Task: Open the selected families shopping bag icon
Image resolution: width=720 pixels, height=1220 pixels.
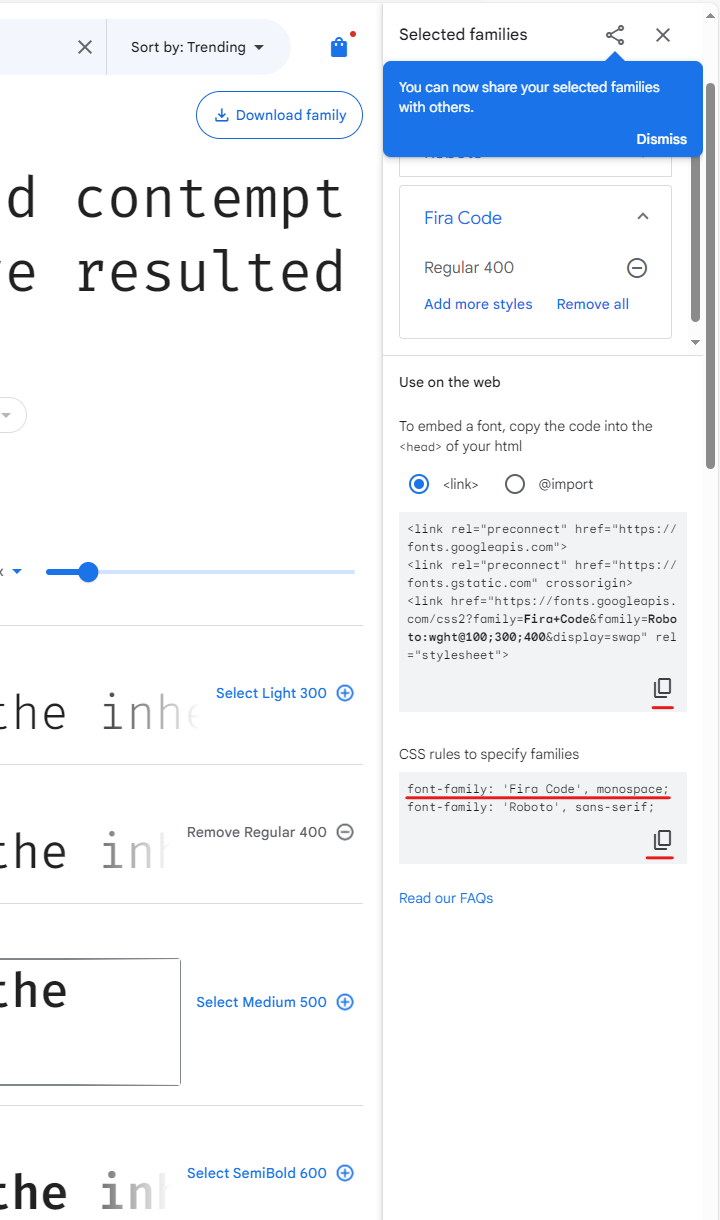Action: pos(339,47)
